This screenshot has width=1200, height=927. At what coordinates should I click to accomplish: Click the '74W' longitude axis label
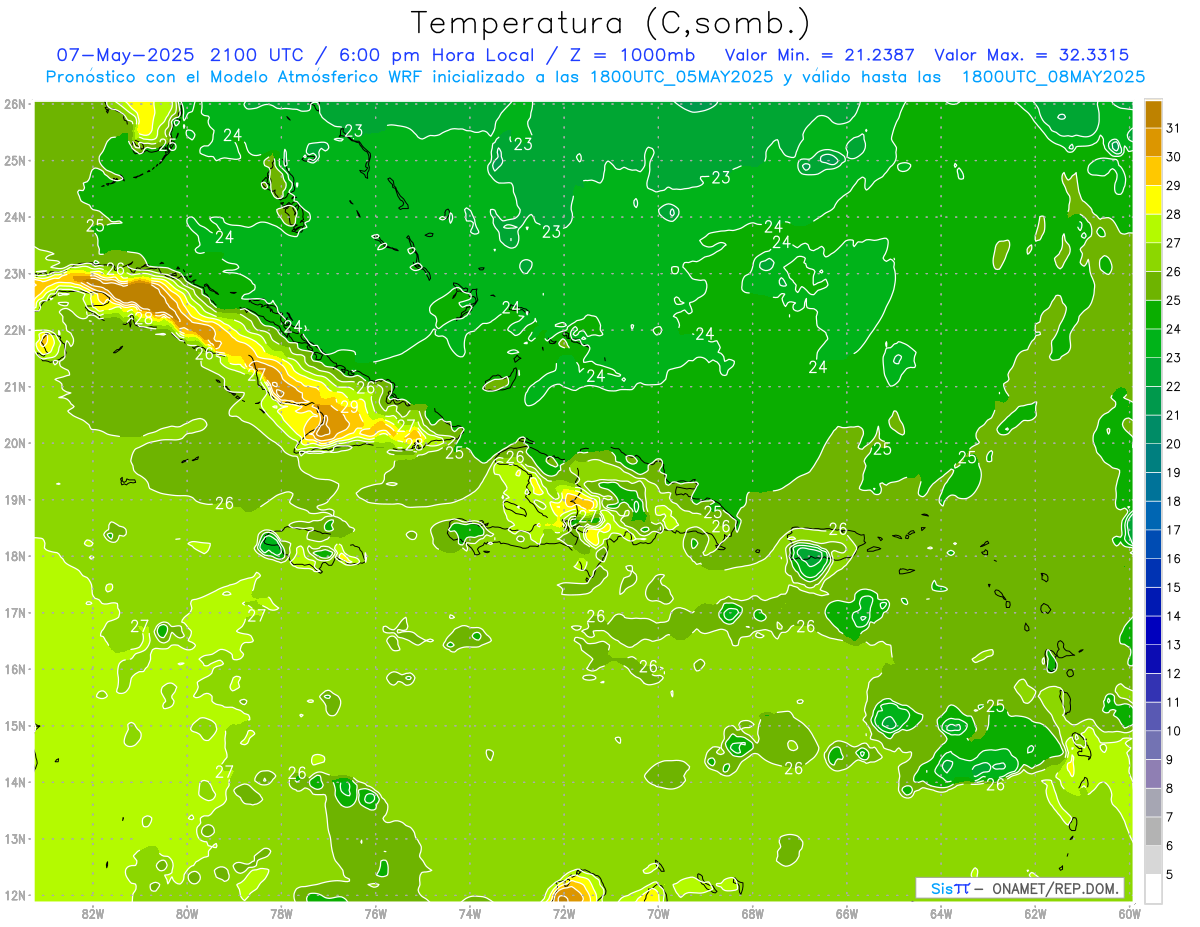470,912
